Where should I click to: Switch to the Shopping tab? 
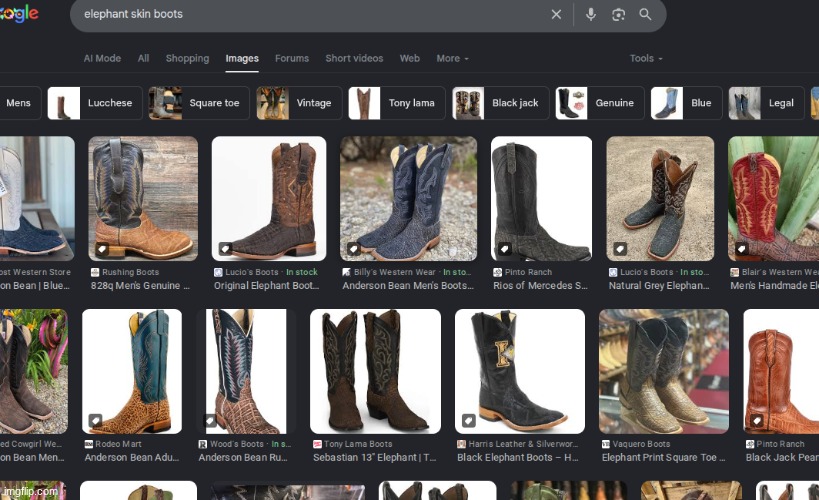point(187,59)
